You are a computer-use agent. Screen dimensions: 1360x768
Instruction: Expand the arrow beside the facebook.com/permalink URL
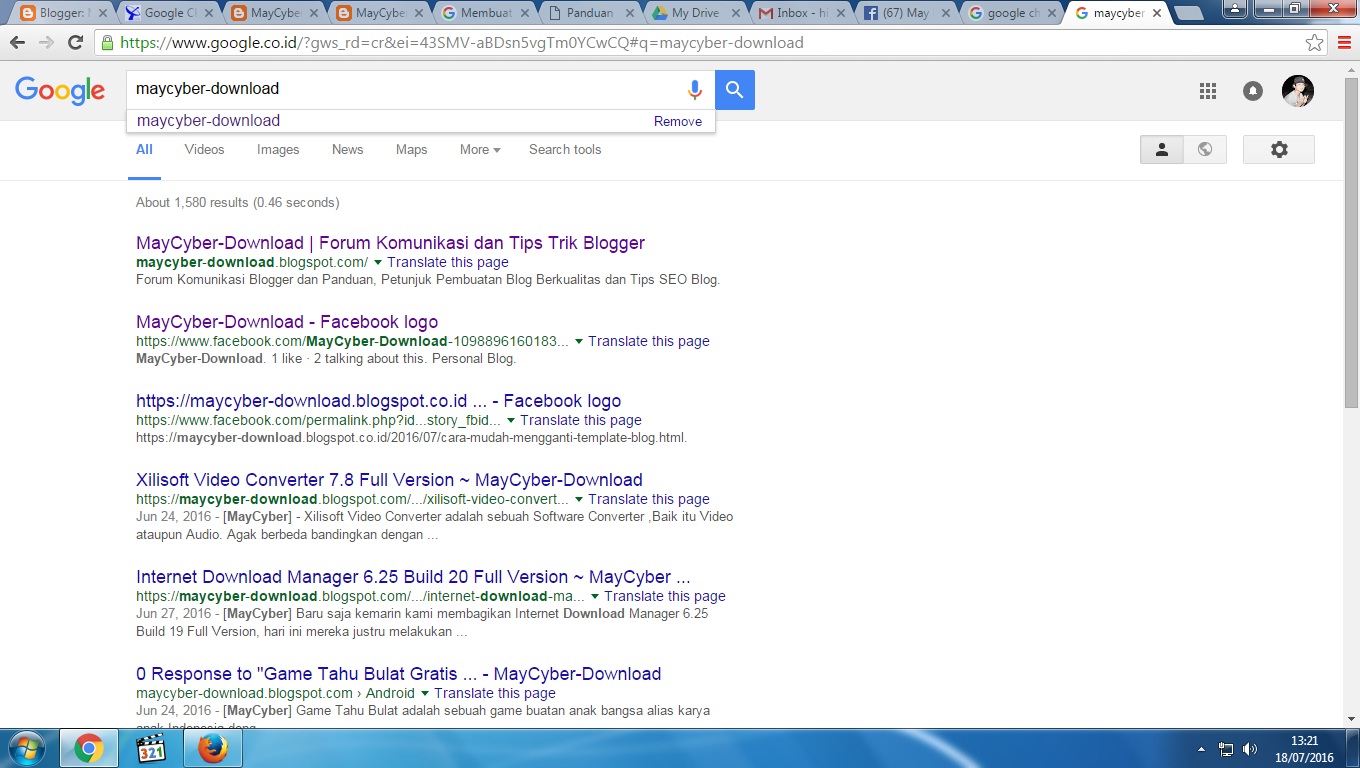tap(511, 421)
